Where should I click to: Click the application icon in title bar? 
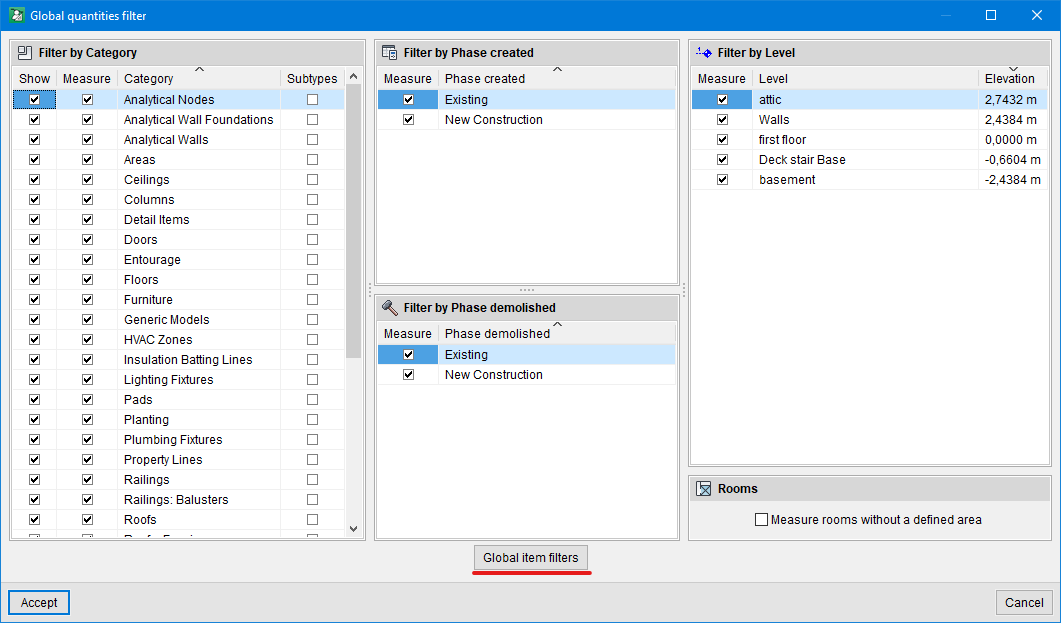(16, 15)
